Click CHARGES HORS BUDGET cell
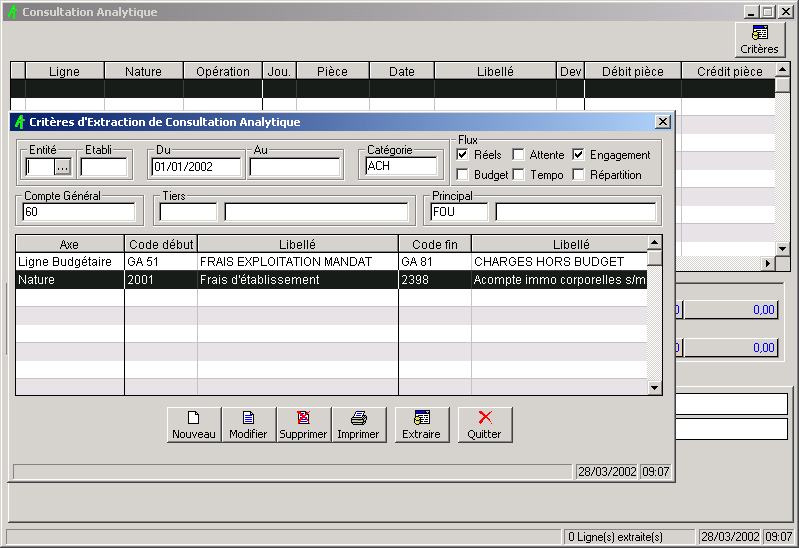Screen dimensions: 799x548 click(560, 262)
